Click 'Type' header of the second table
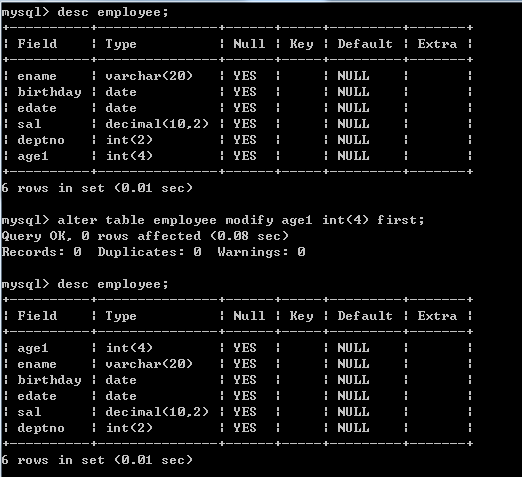 coord(121,316)
